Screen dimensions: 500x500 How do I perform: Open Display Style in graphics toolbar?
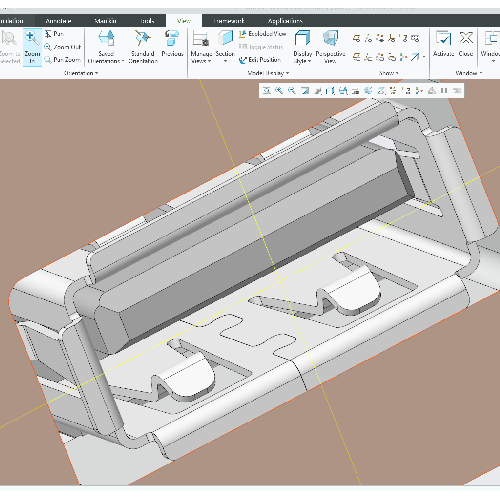pyautogui.click(x=330, y=90)
